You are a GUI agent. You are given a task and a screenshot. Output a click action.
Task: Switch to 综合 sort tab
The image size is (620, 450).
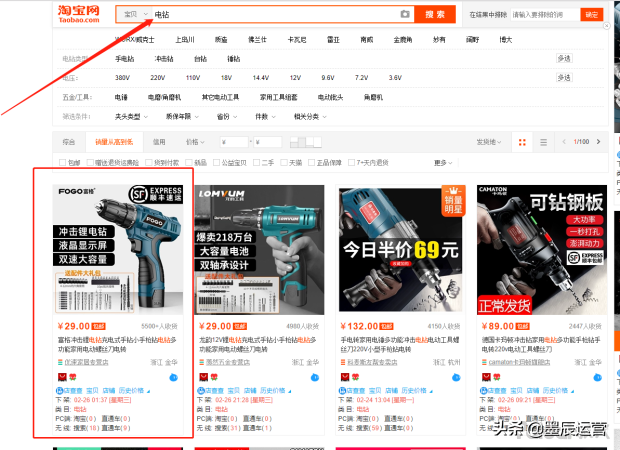[x=69, y=142]
